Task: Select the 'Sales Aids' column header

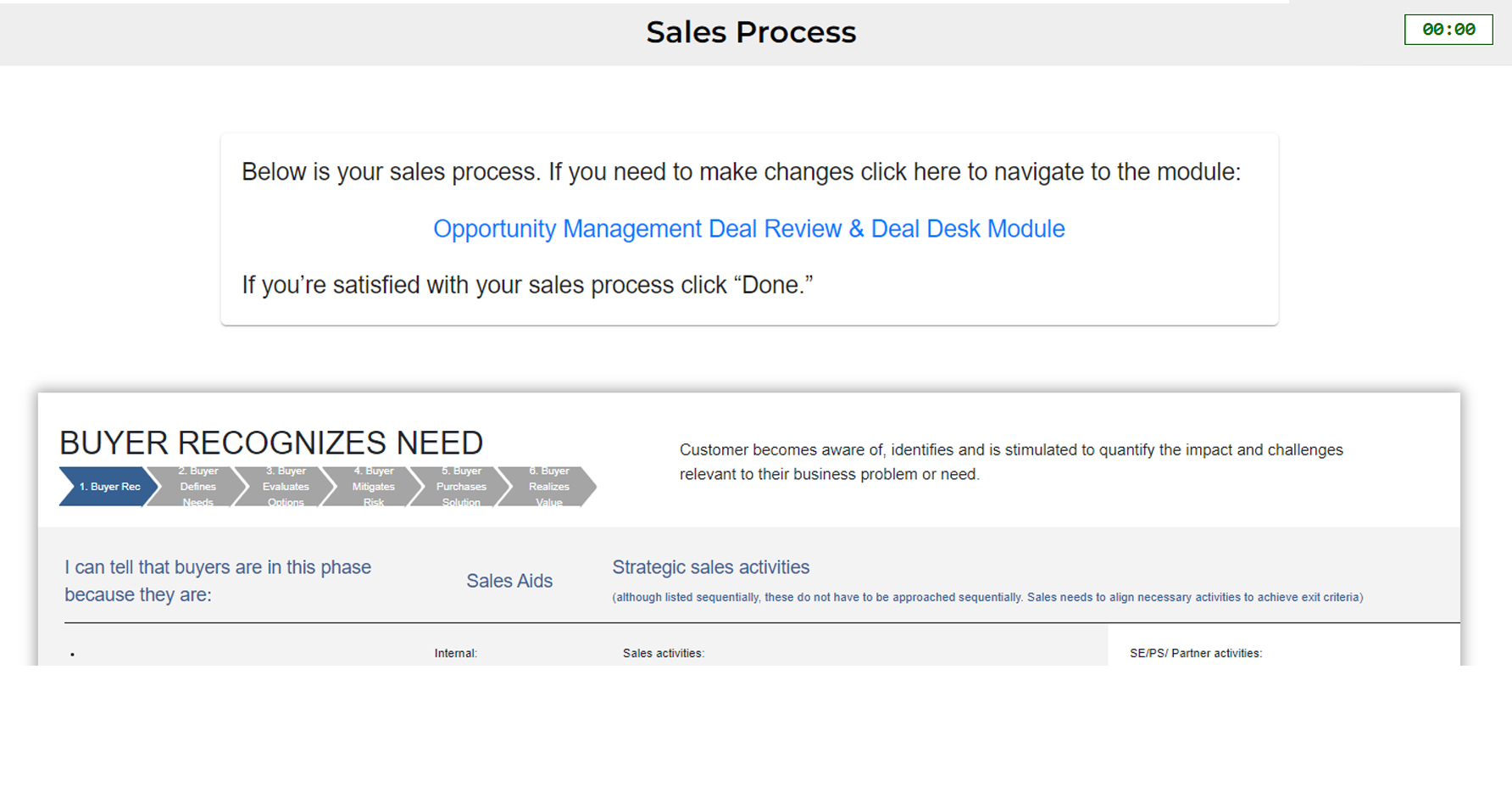Action: (509, 581)
